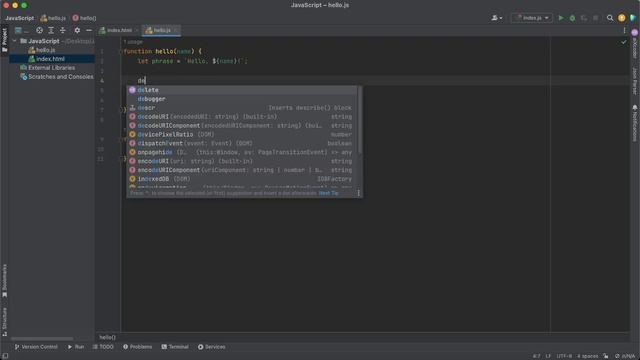
Task: Click the code line 'let phrase' in the editor
Action: [x=192, y=61]
